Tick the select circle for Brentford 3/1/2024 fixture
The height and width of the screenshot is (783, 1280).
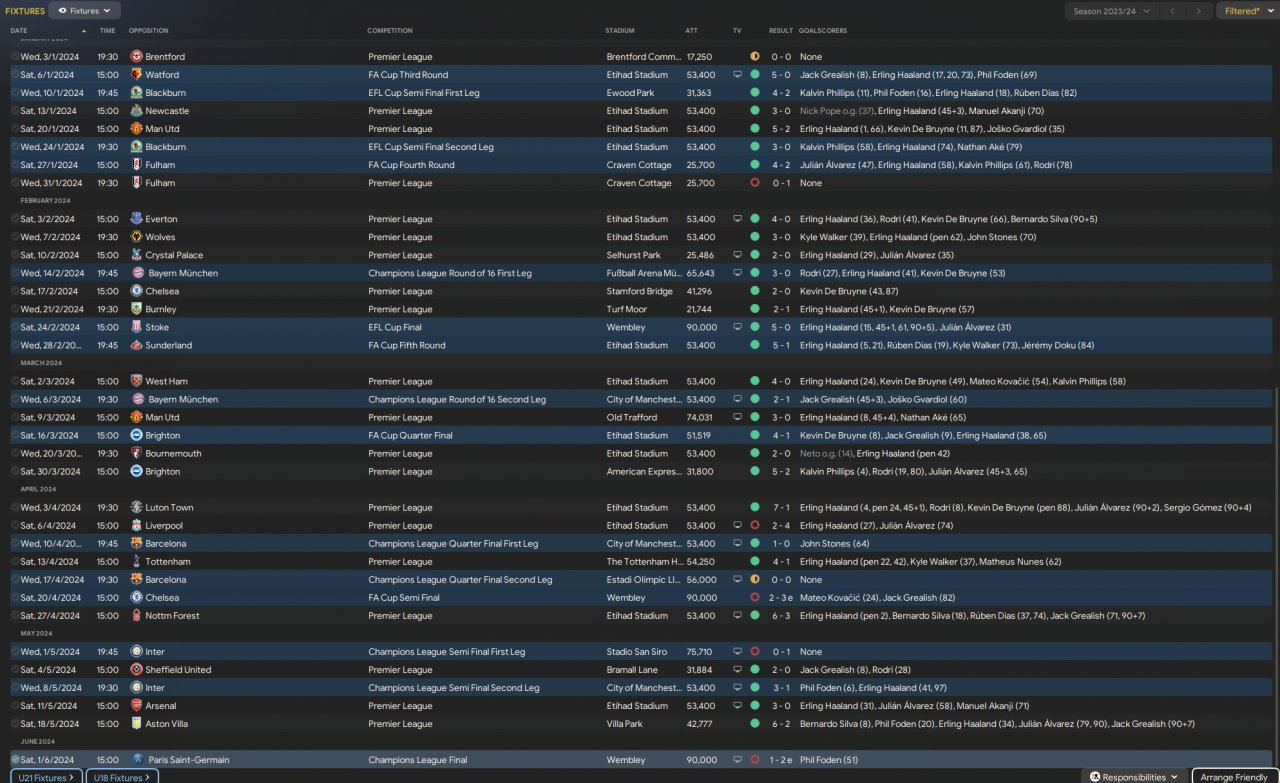point(15,57)
